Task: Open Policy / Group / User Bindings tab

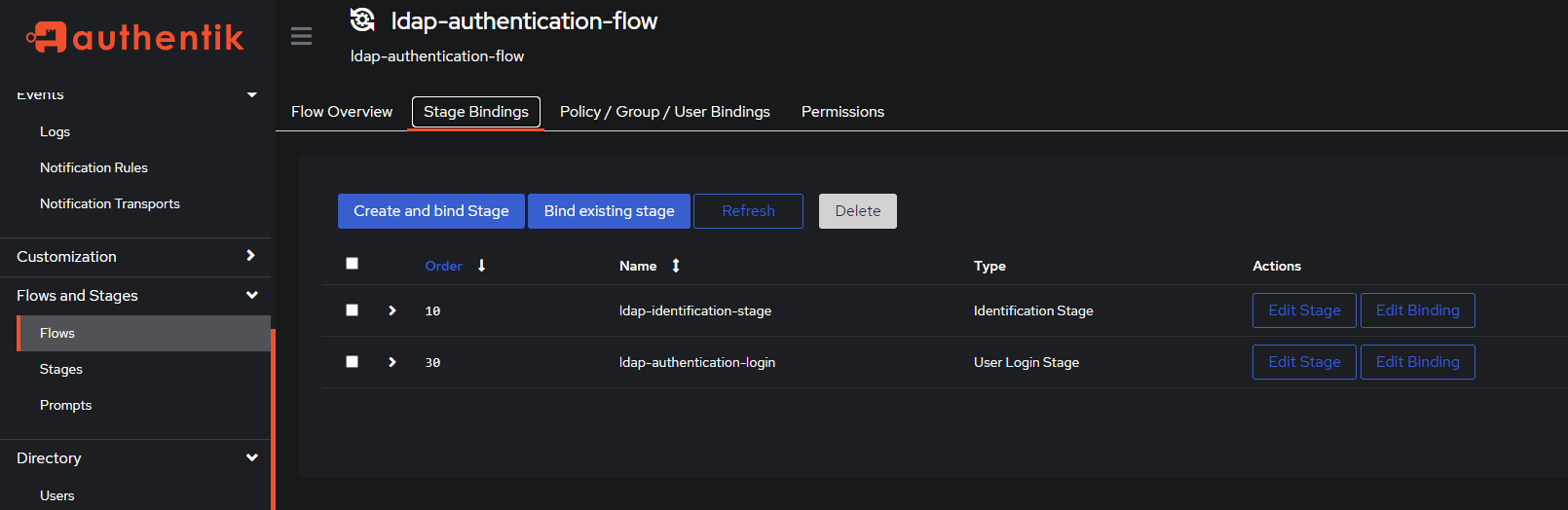Action: 664,112
